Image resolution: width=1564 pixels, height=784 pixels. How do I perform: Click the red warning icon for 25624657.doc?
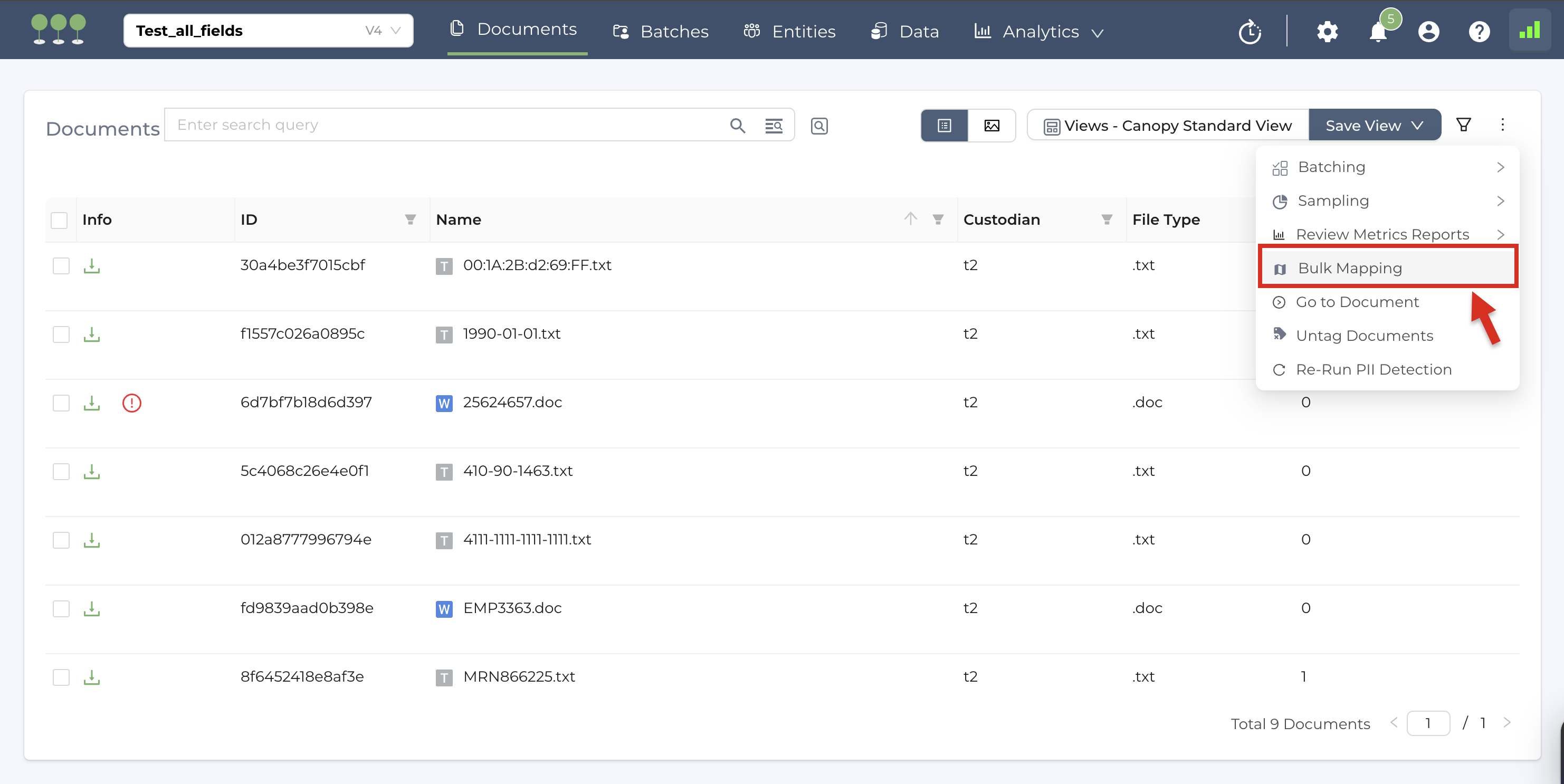pyautogui.click(x=132, y=403)
